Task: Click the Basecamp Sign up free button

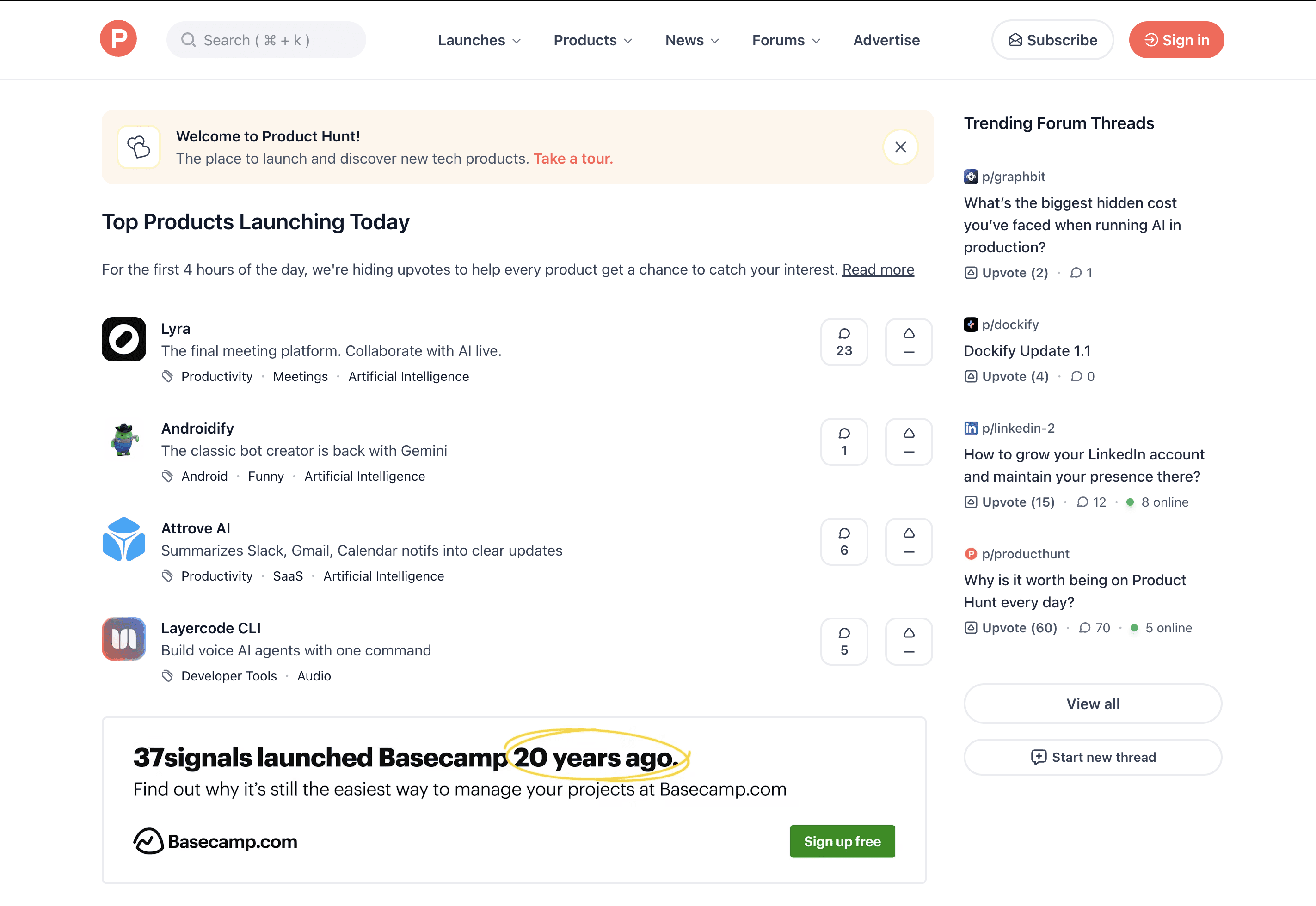Action: pyautogui.click(x=842, y=841)
